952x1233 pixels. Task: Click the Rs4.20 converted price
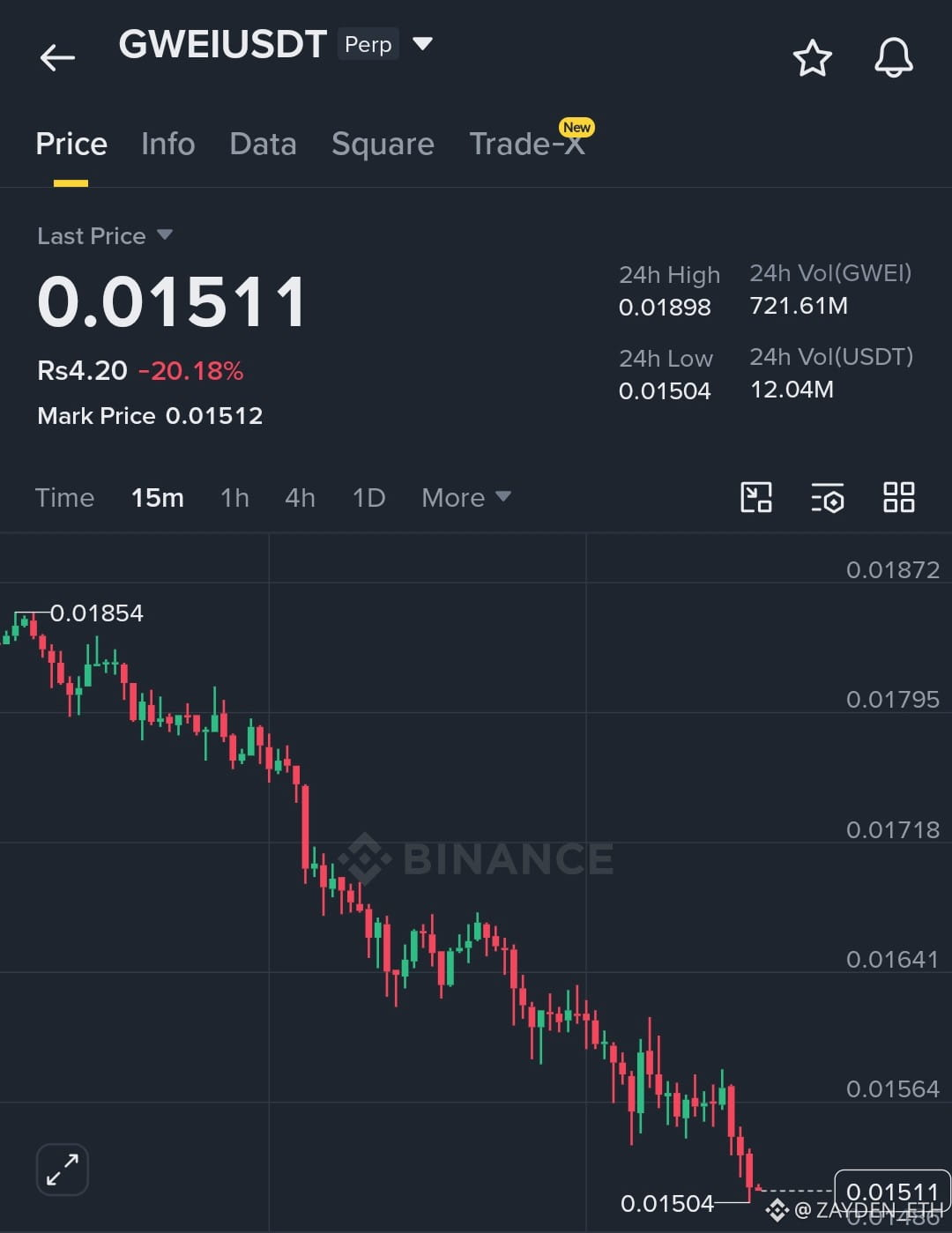[x=82, y=371]
